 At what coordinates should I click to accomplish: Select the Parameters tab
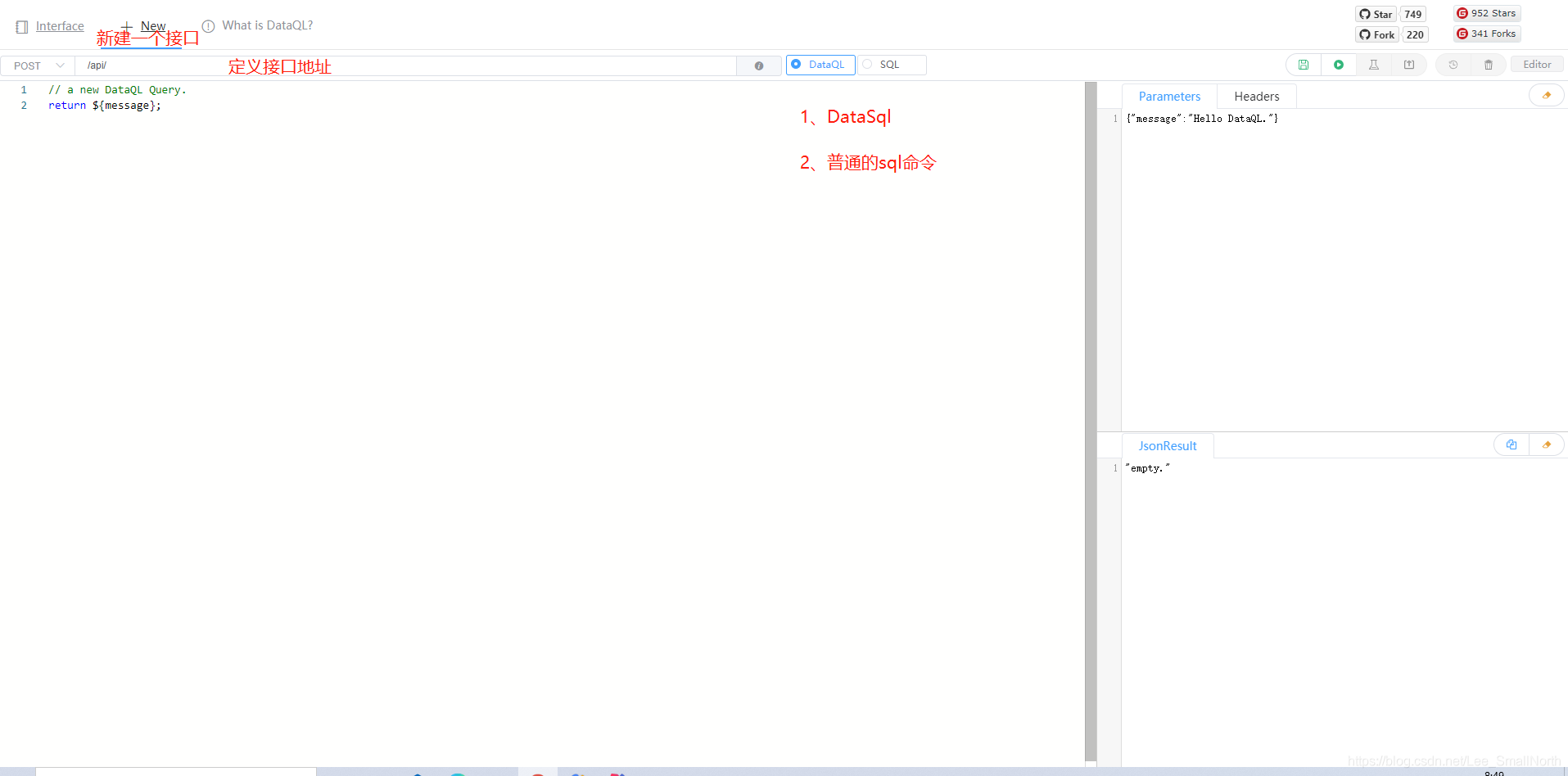1169,96
